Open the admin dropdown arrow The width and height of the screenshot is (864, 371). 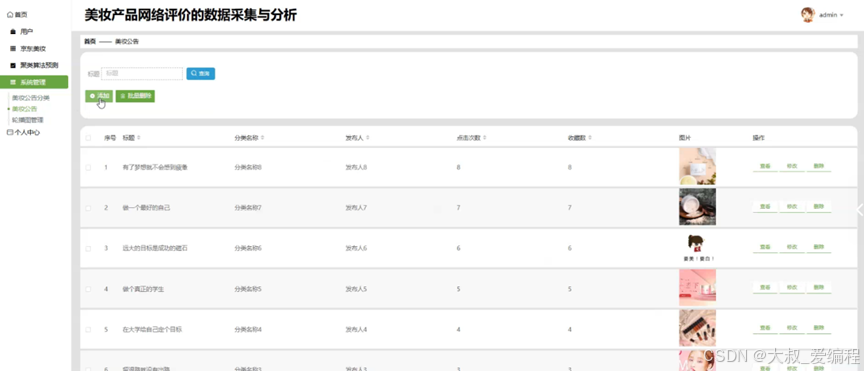point(841,15)
